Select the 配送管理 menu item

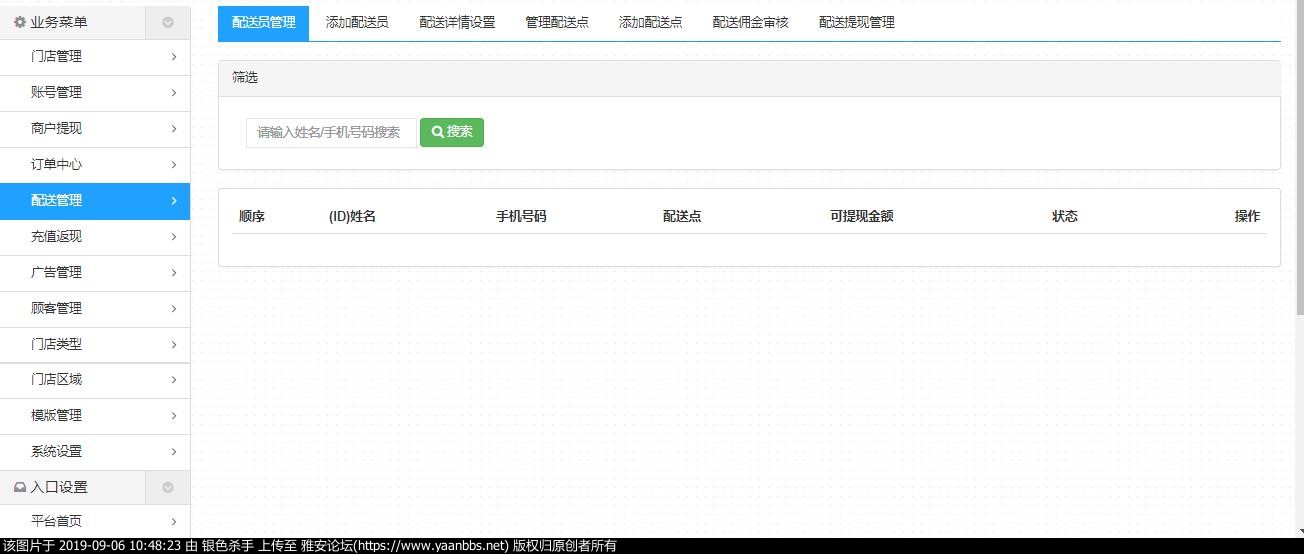click(95, 201)
